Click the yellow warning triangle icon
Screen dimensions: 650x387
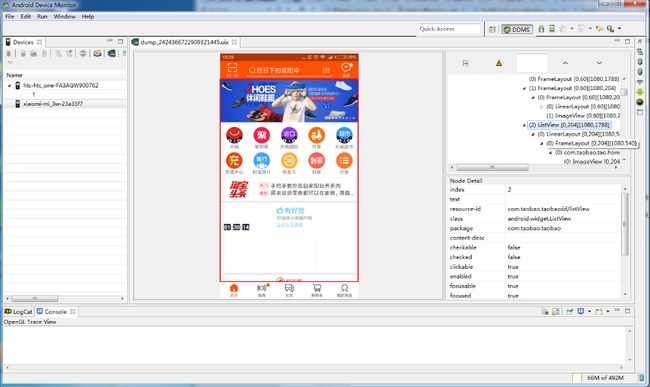(499, 63)
